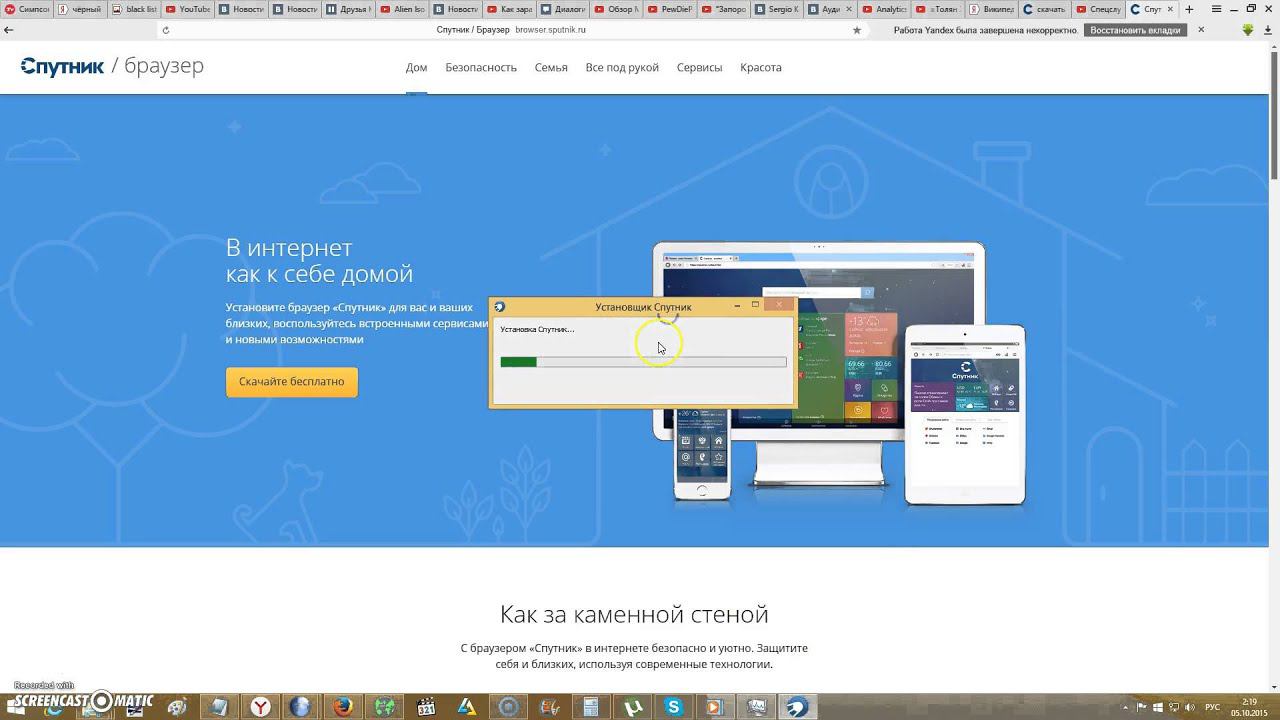Screen dimensions: 1280x720
Task: Click the page reload icon
Action: [x=166, y=30]
